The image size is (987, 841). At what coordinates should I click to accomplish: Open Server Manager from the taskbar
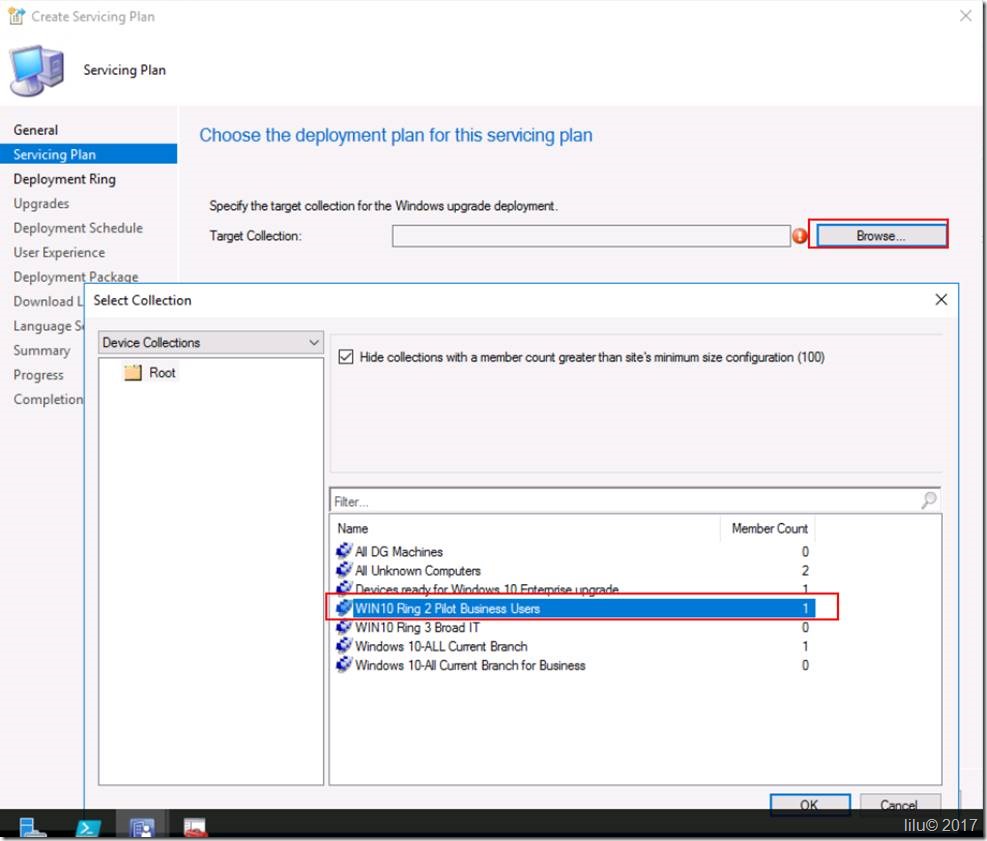click(x=32, y=827)
